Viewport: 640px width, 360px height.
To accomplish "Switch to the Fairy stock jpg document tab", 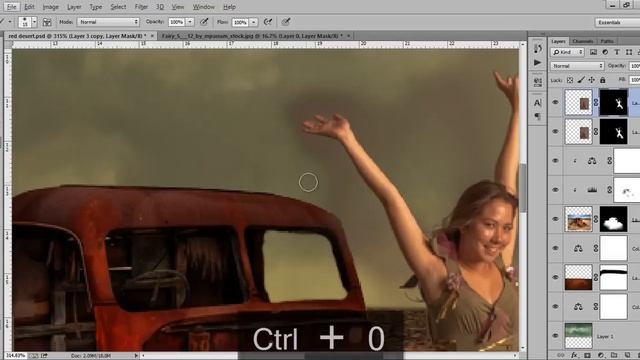I will coord(252,36).
